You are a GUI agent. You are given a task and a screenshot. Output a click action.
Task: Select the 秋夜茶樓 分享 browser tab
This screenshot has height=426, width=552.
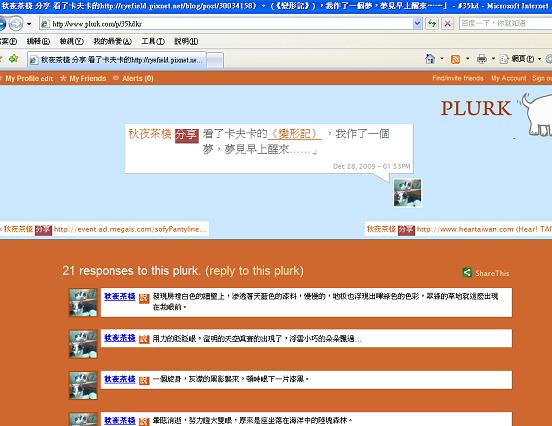[117, 60]
